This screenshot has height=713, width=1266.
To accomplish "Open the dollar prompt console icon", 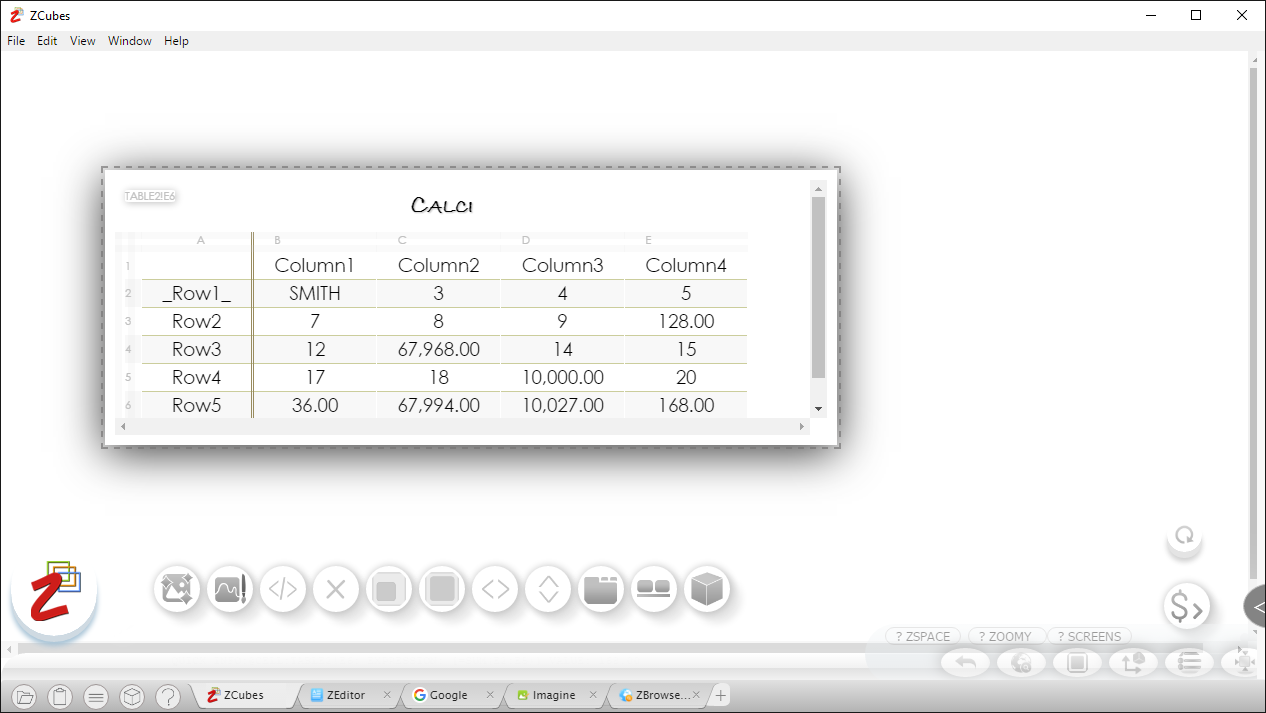I will 1187,606.
